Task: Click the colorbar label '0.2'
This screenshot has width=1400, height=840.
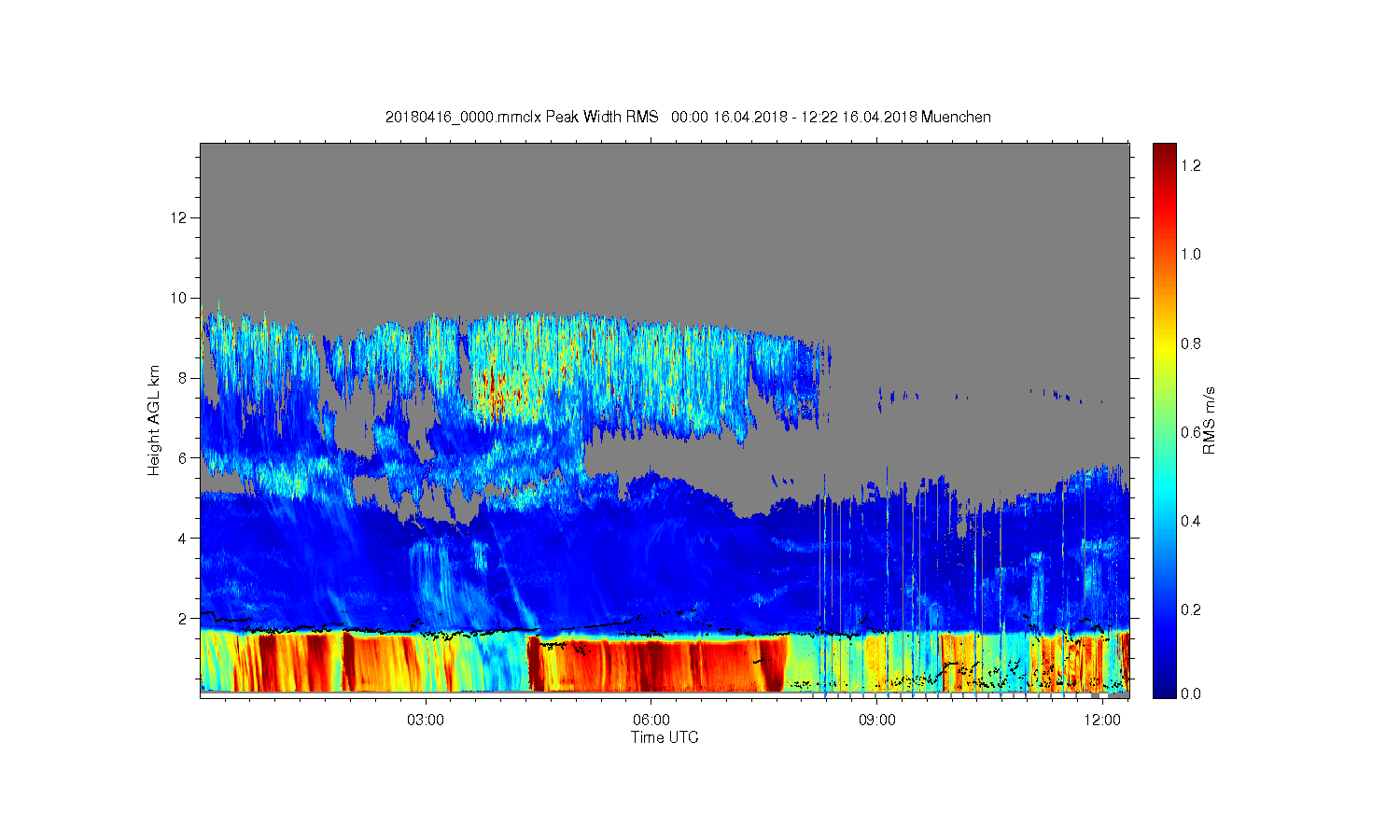Action: point(1190,609)
